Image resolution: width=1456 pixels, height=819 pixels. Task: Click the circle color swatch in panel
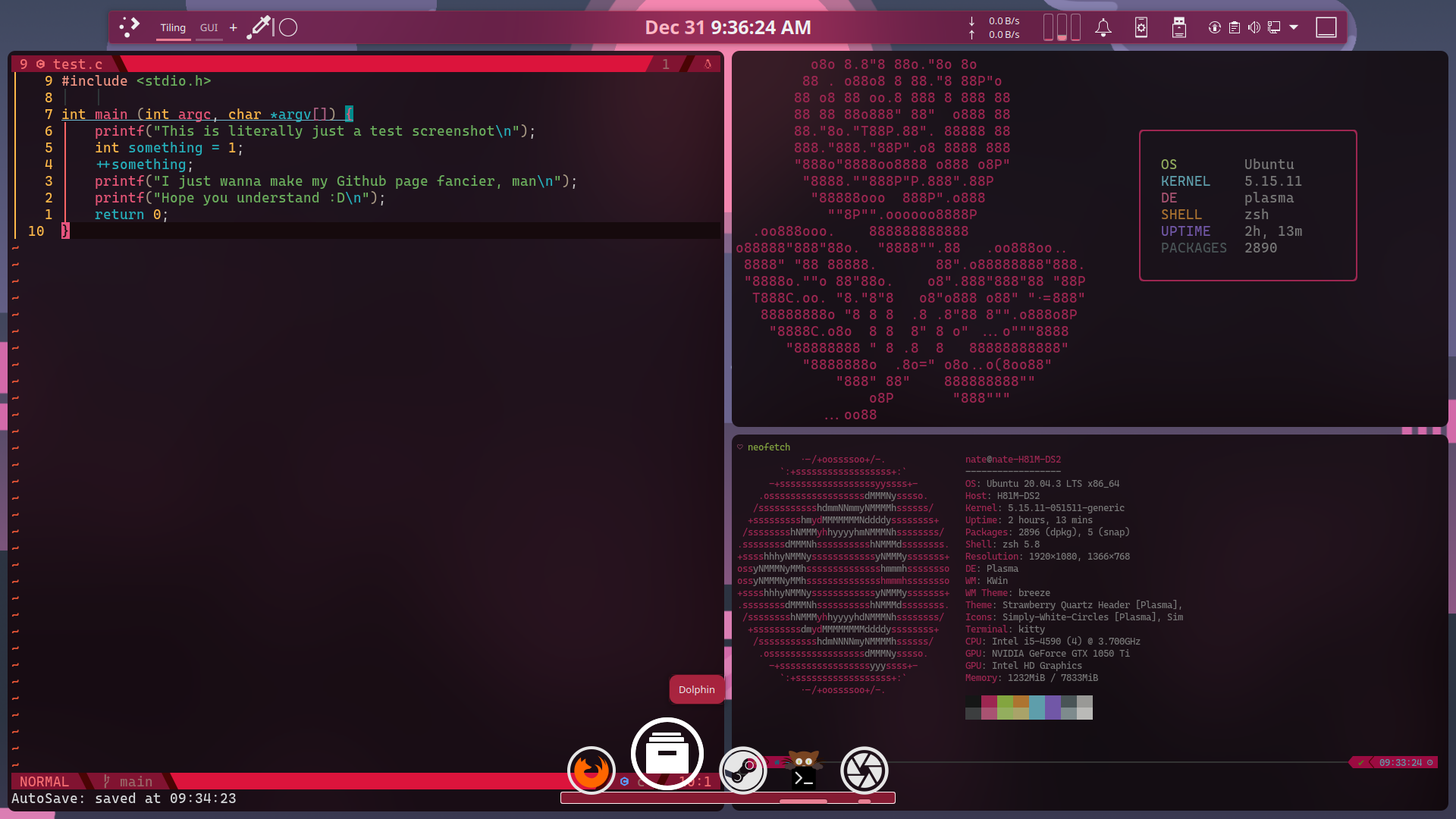pyautogui.click(x=288, y=28)
